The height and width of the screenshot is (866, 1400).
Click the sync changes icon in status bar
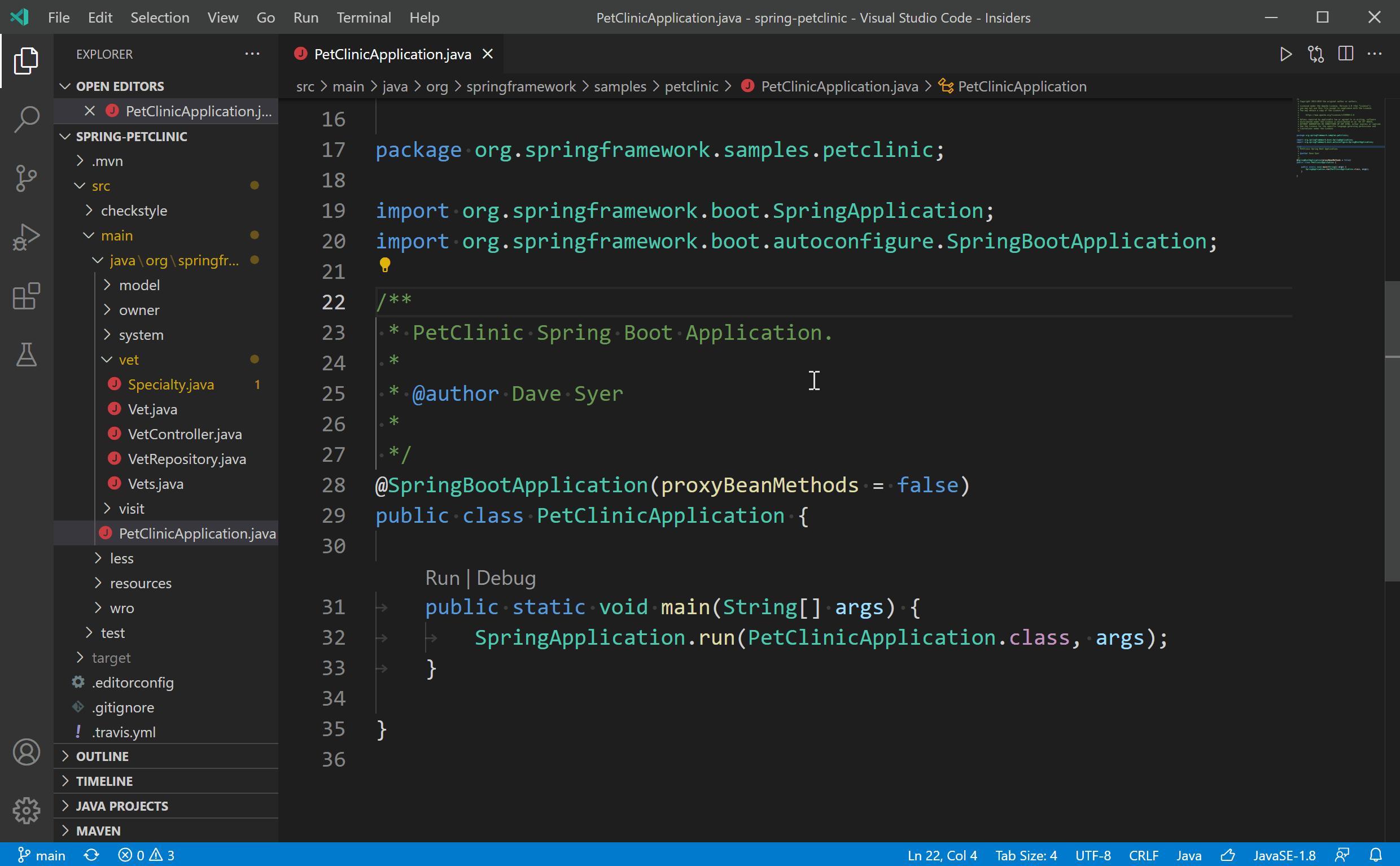click(91, 855)
